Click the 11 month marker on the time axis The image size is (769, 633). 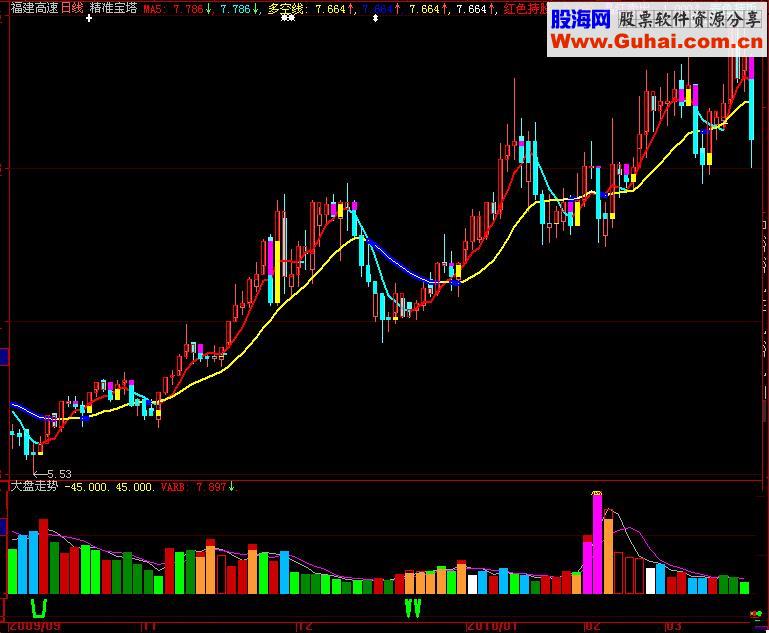(x=150, y=627)
